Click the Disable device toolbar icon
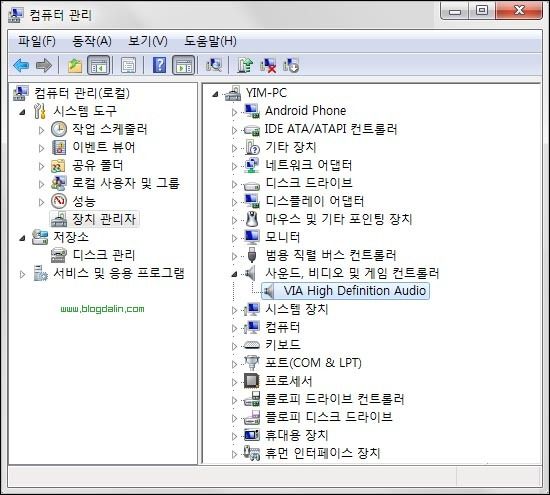Viewport: 550px width, 495px height. [291, 65]
